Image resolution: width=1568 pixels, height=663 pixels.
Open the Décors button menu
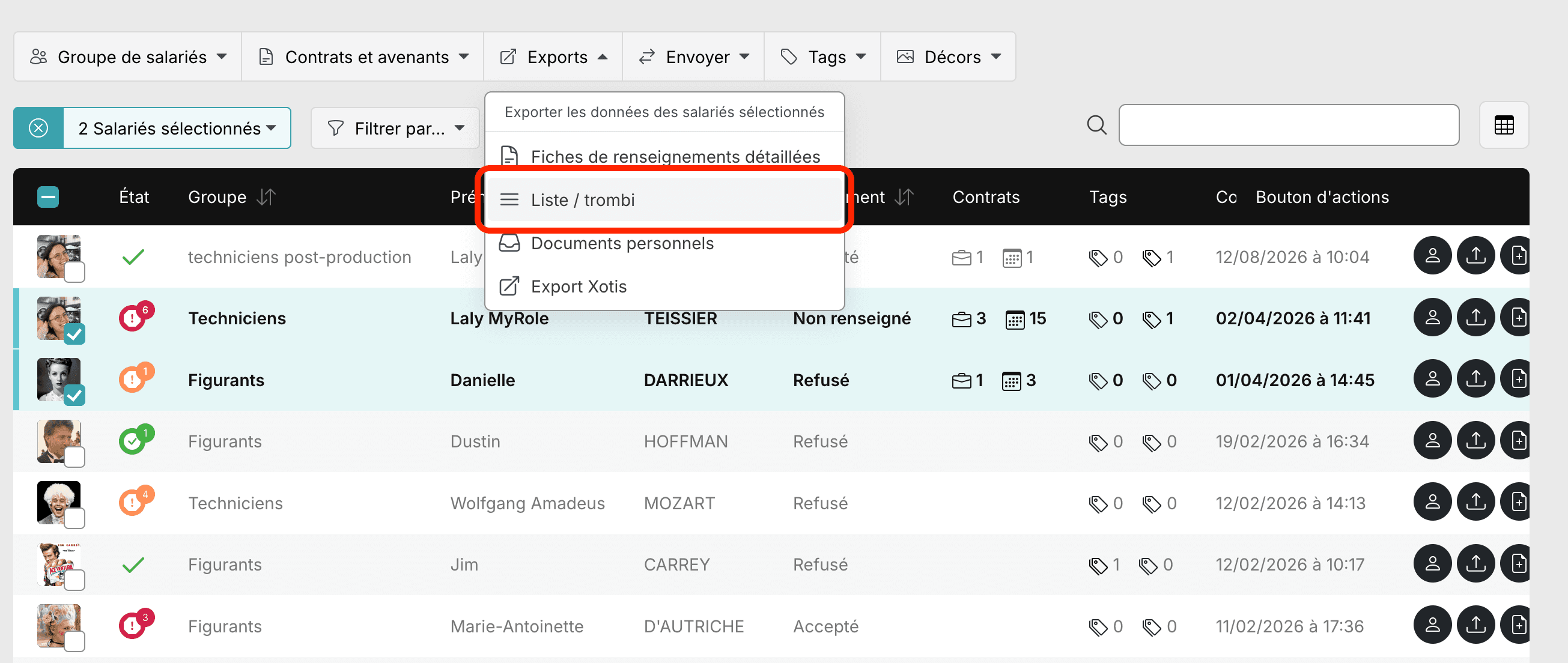949,56
